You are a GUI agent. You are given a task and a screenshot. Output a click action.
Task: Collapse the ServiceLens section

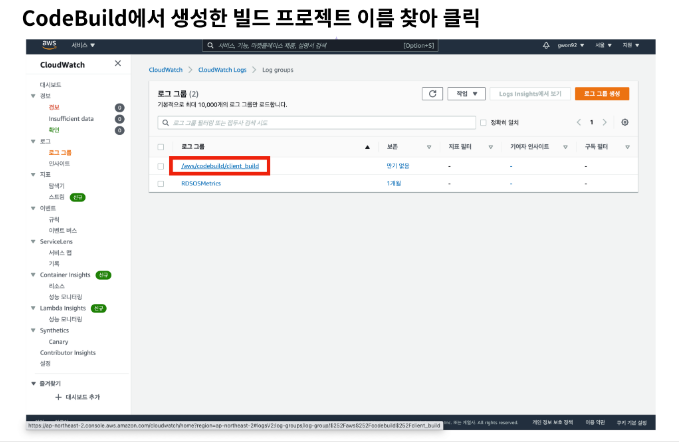click(x=33, y=241)
